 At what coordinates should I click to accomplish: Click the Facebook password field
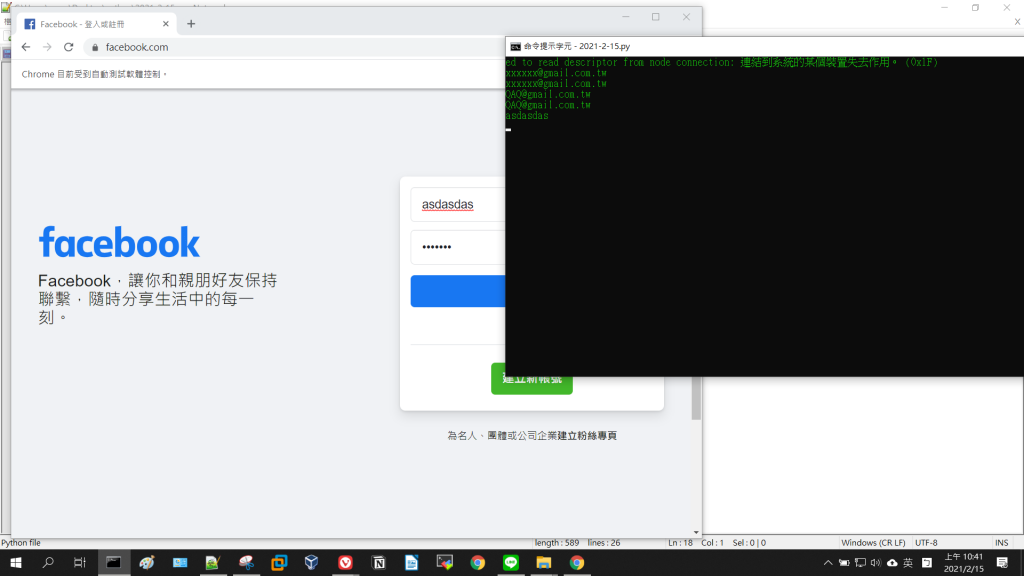tap(458, 247)
